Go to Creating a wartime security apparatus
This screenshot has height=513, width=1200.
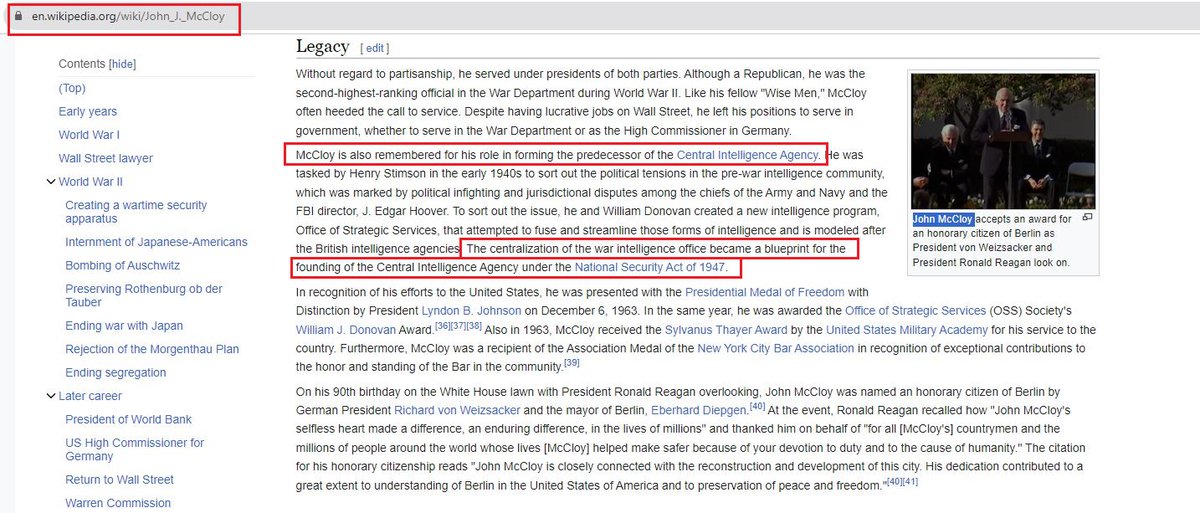click(136, 212)
